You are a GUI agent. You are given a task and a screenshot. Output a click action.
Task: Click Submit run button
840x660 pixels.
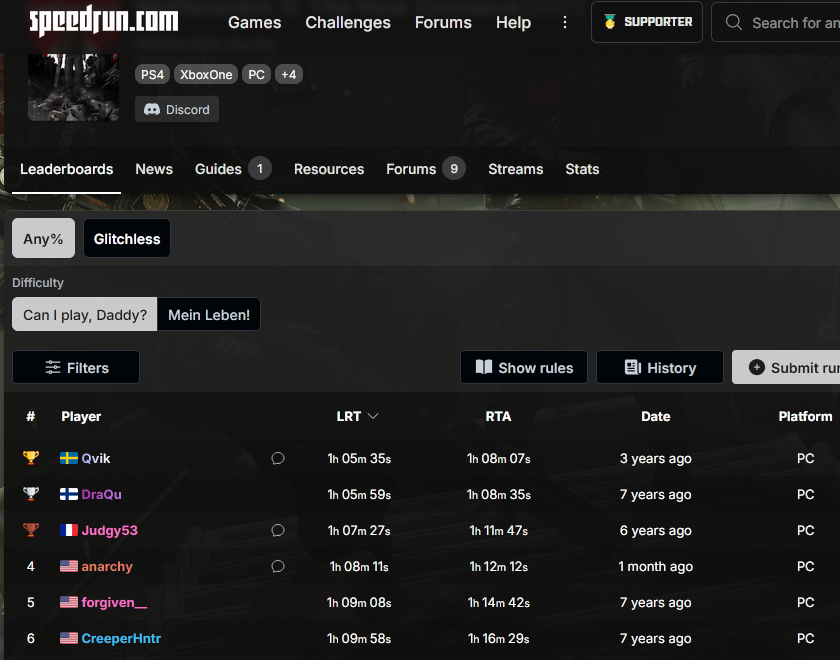coord(786,368)
